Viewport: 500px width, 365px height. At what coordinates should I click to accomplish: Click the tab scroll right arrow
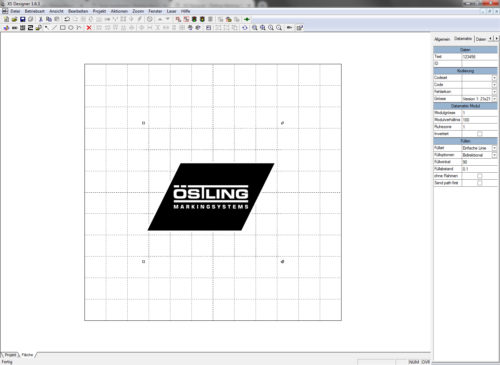click(496, 39)
